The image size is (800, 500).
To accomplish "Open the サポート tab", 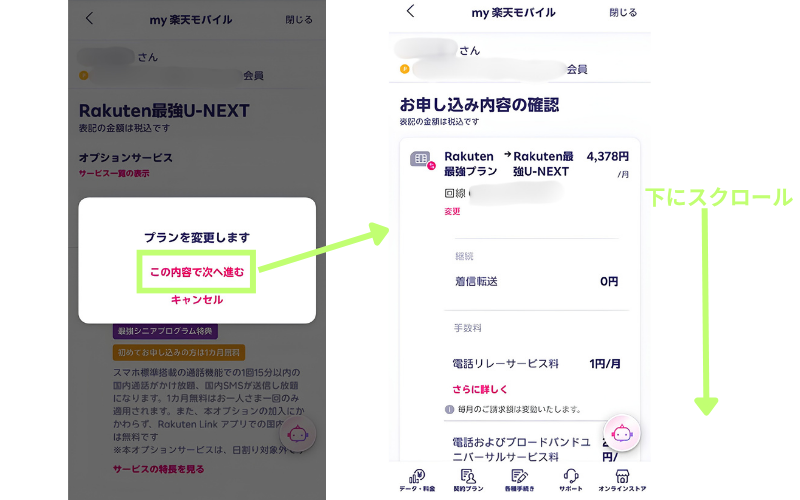I will [x=570, y=481].
